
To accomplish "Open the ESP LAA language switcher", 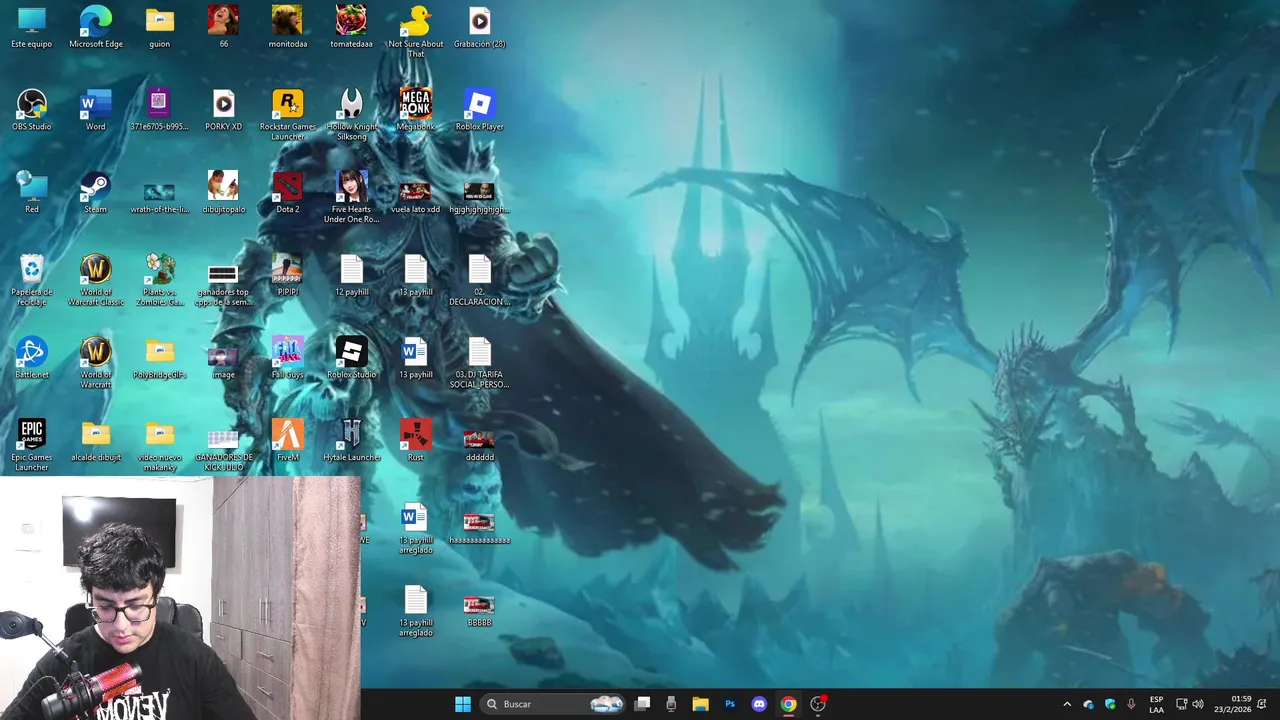I will [1156, 704].
